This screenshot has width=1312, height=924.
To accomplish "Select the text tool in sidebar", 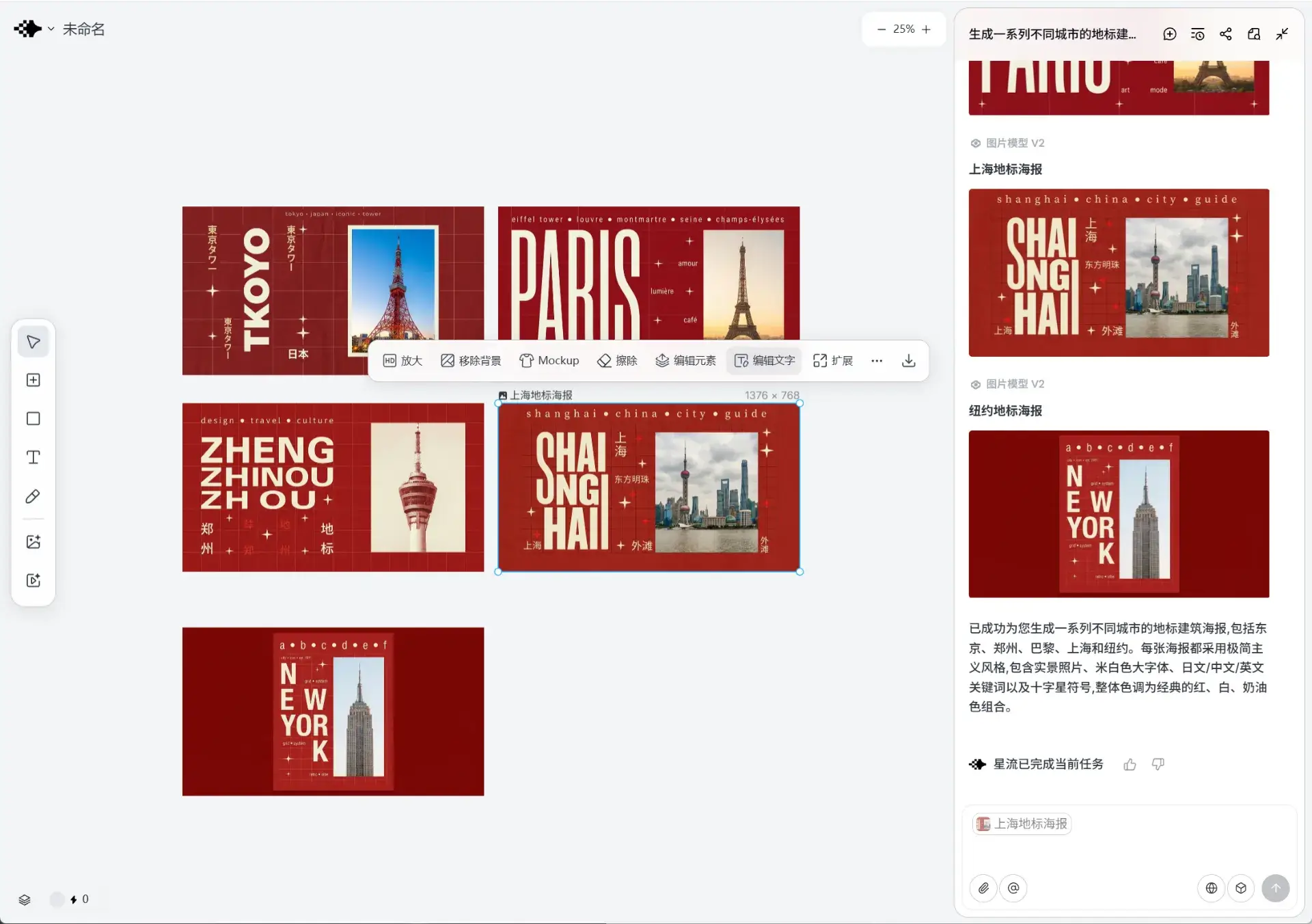I will tap(33, 457).
